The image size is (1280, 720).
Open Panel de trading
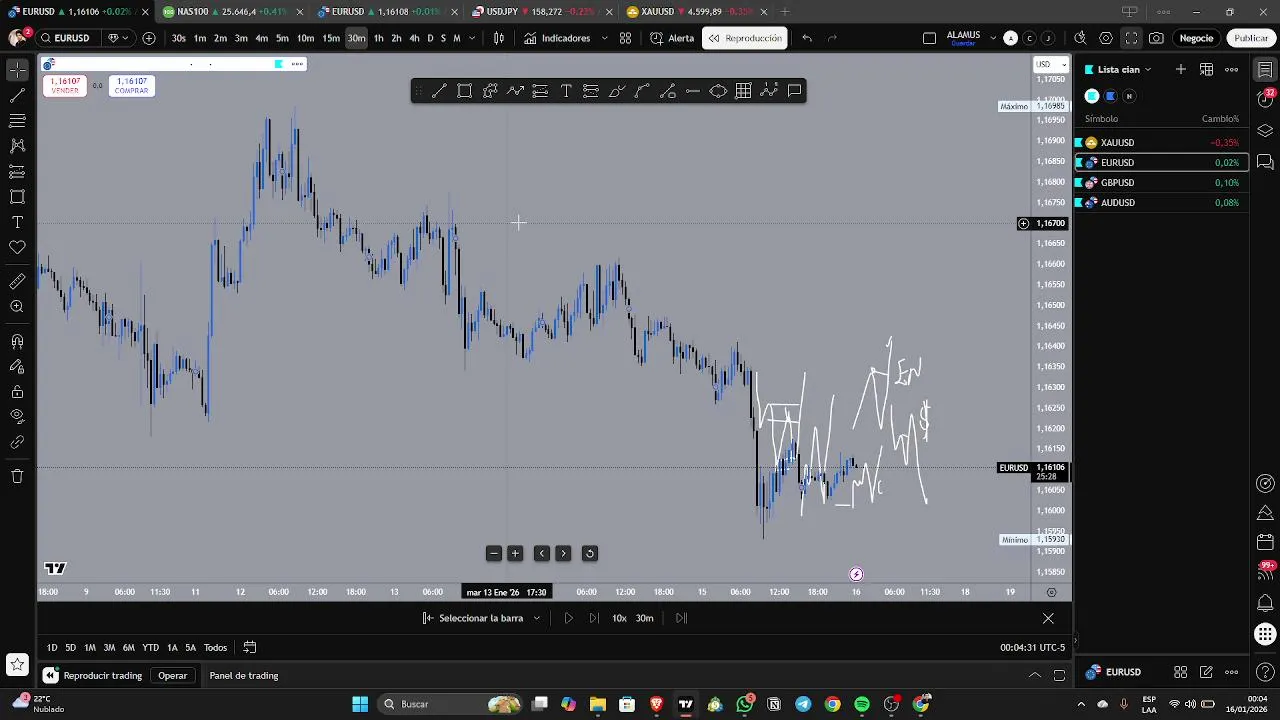point(244,676)
